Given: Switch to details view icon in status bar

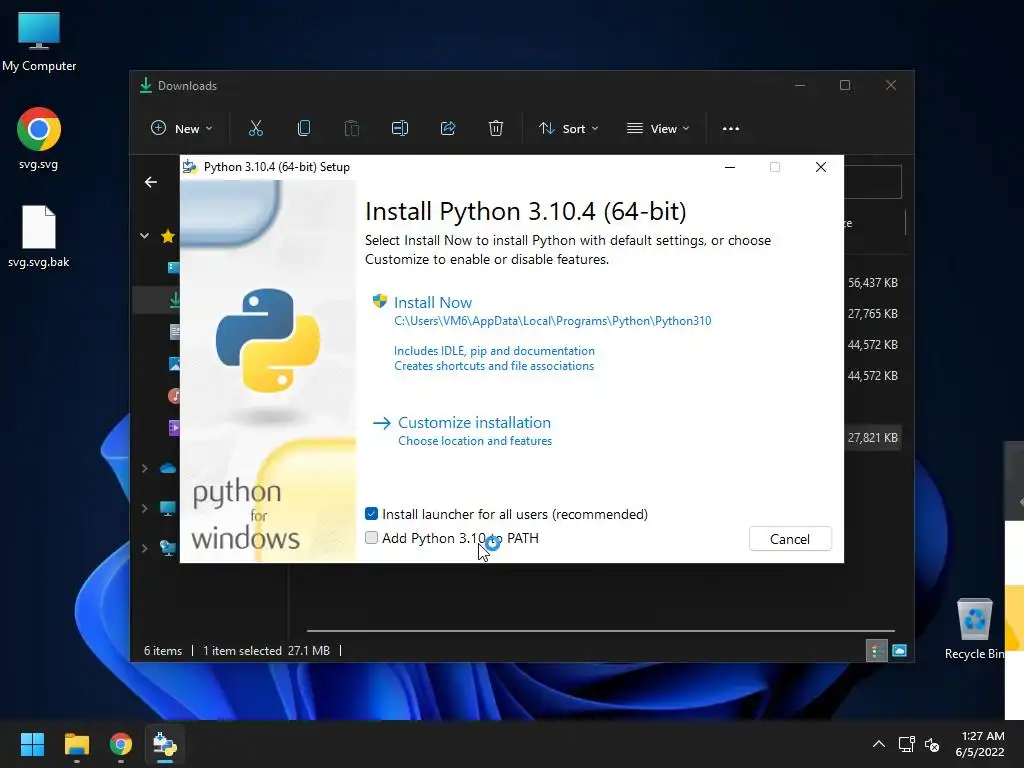Looking at the screenshot, I should 876,650.
